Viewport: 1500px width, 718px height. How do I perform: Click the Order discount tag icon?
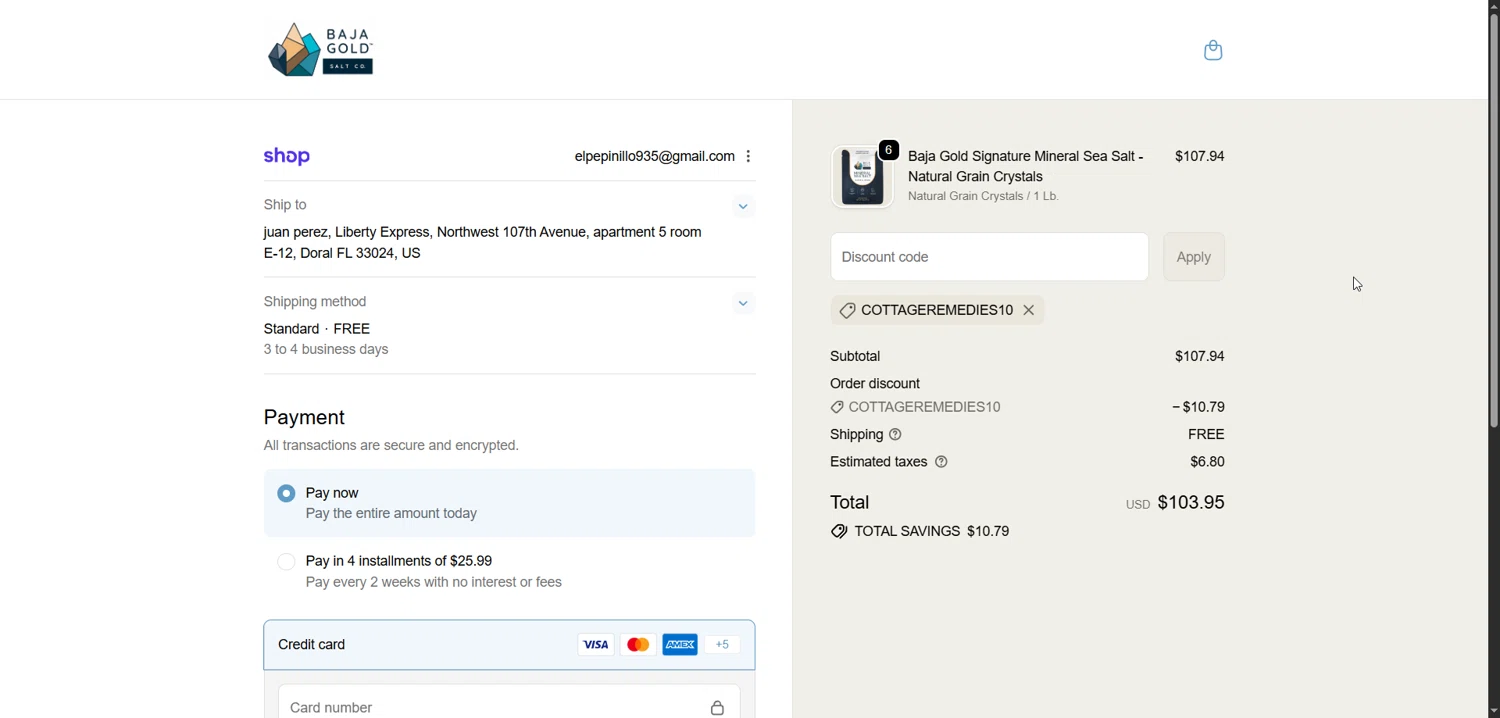tap(837, 408)
